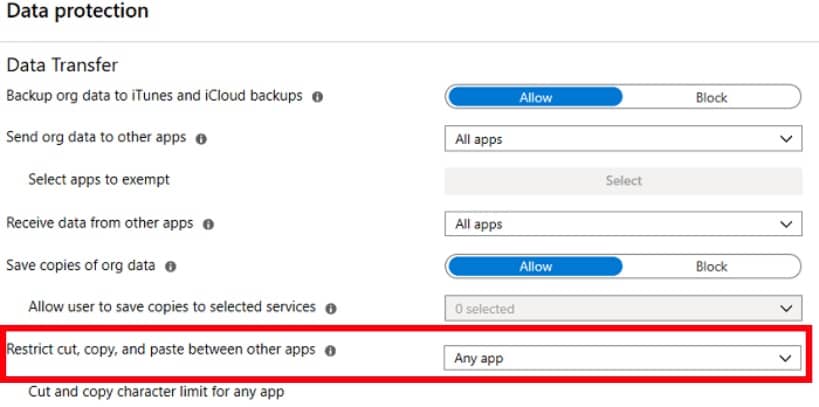Set Backup org data to Allow
This screenshot has height=407, width=819.
(x=535, y=97)
